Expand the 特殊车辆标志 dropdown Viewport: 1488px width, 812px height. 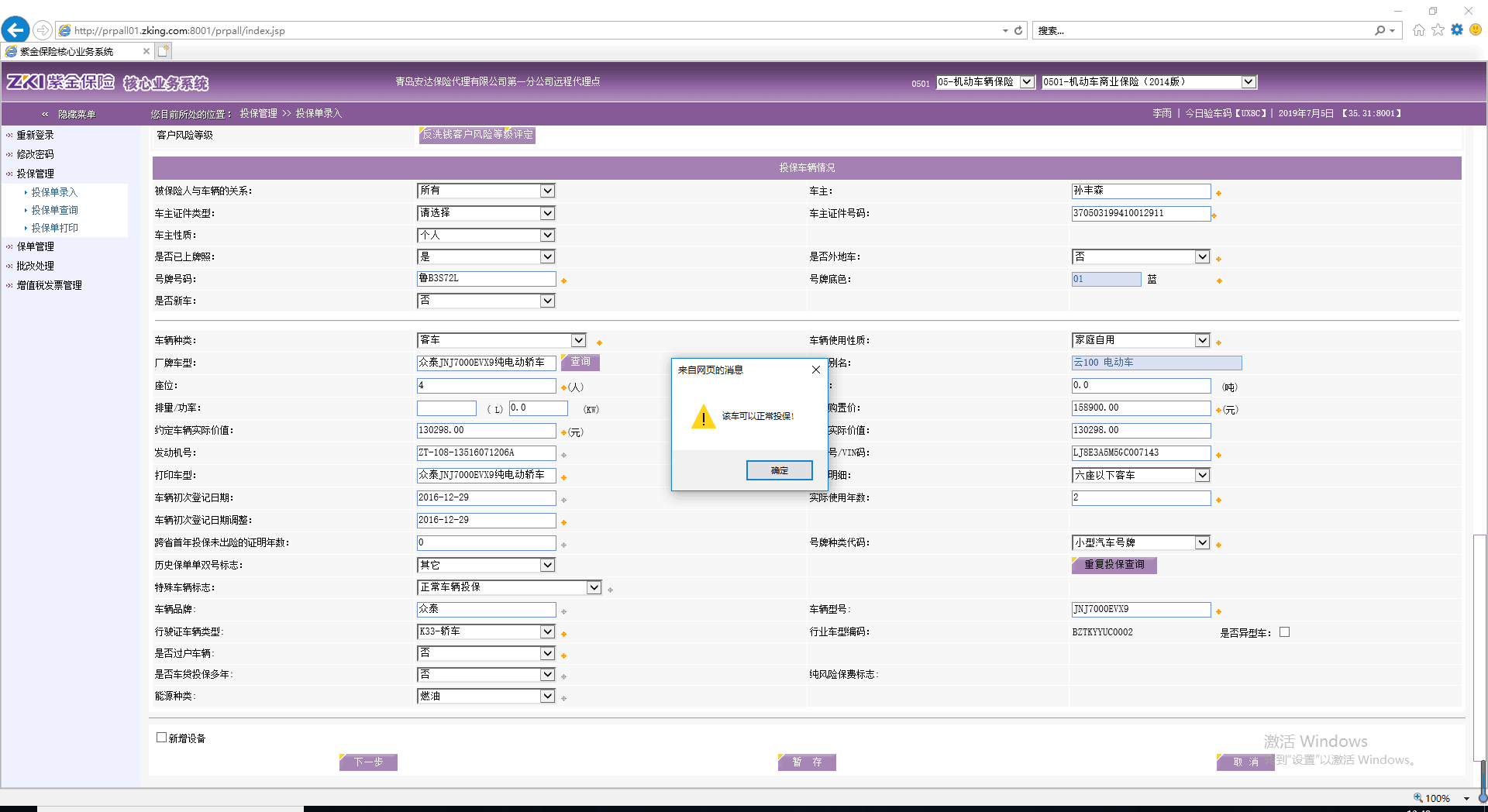pyautogui.click(x=509, y=587)
